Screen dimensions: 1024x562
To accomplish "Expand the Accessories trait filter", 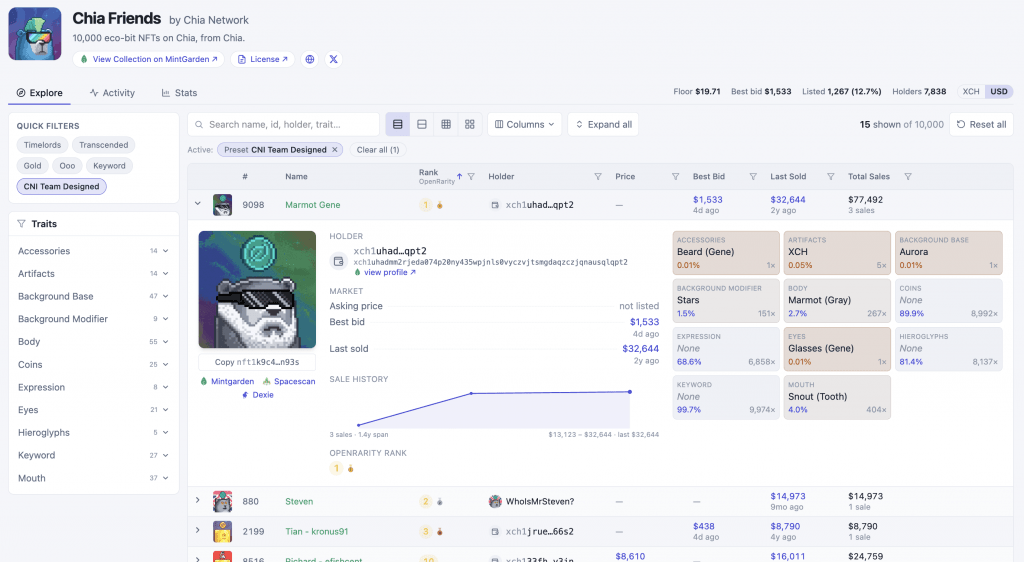I will [93, 251].
